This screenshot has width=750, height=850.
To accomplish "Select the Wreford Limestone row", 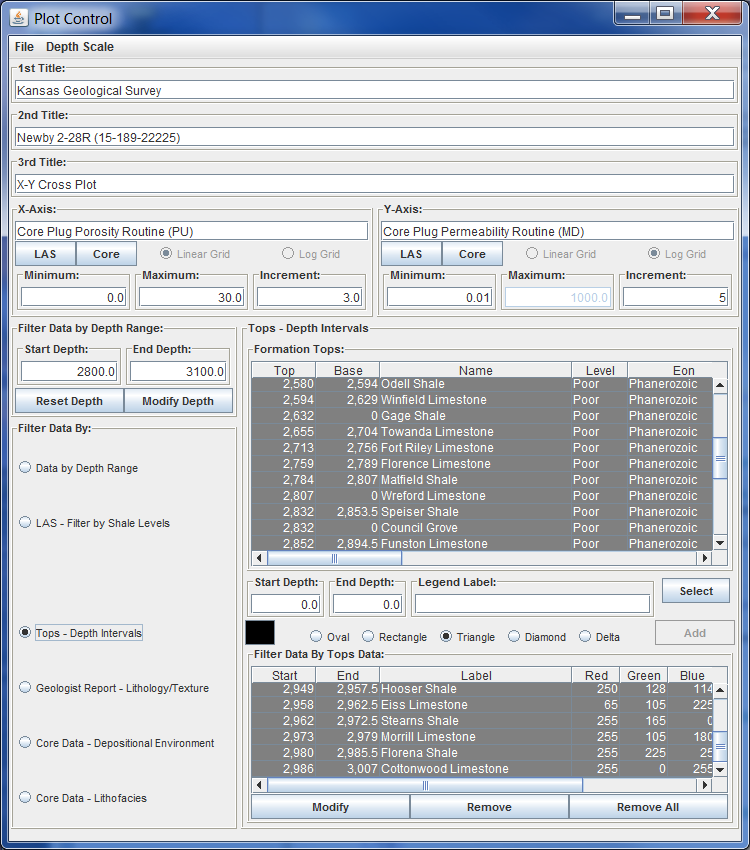I will click(482, 495).
